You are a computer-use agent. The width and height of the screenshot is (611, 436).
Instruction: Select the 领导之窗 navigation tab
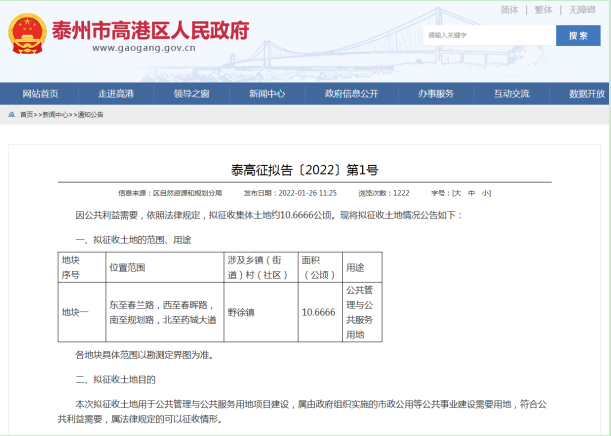coord(191,93)
